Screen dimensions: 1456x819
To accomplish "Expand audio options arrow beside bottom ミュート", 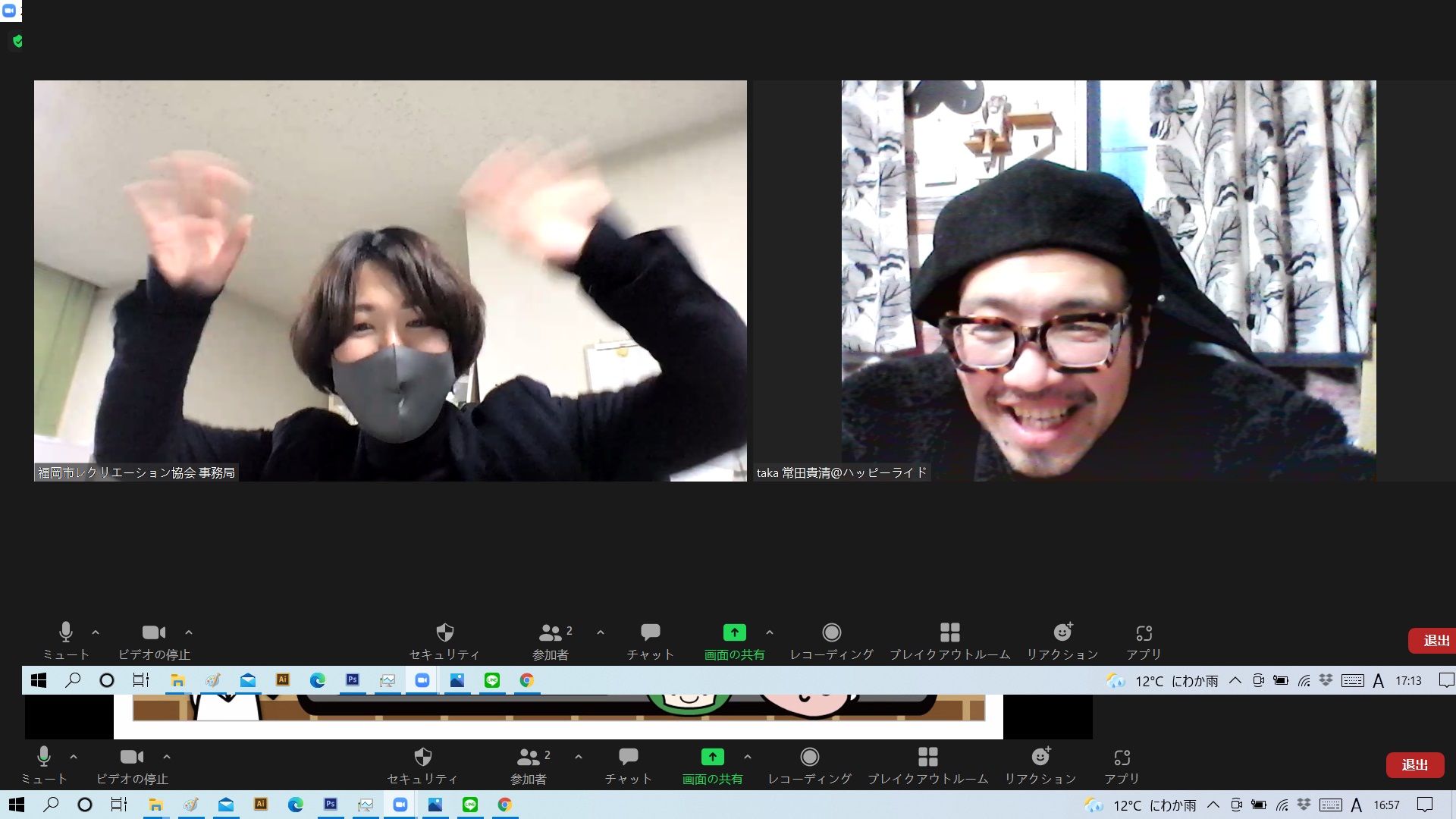I will pyautogui.click(x=74, y=757).
